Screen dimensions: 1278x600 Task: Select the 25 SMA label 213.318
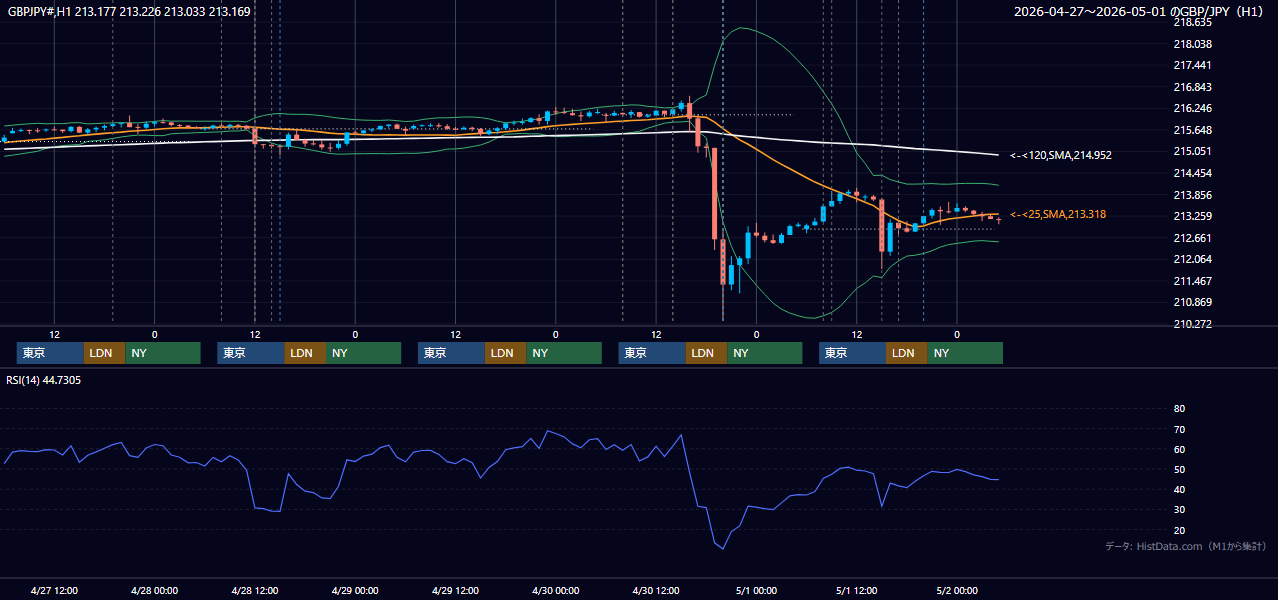(1058, 214)
